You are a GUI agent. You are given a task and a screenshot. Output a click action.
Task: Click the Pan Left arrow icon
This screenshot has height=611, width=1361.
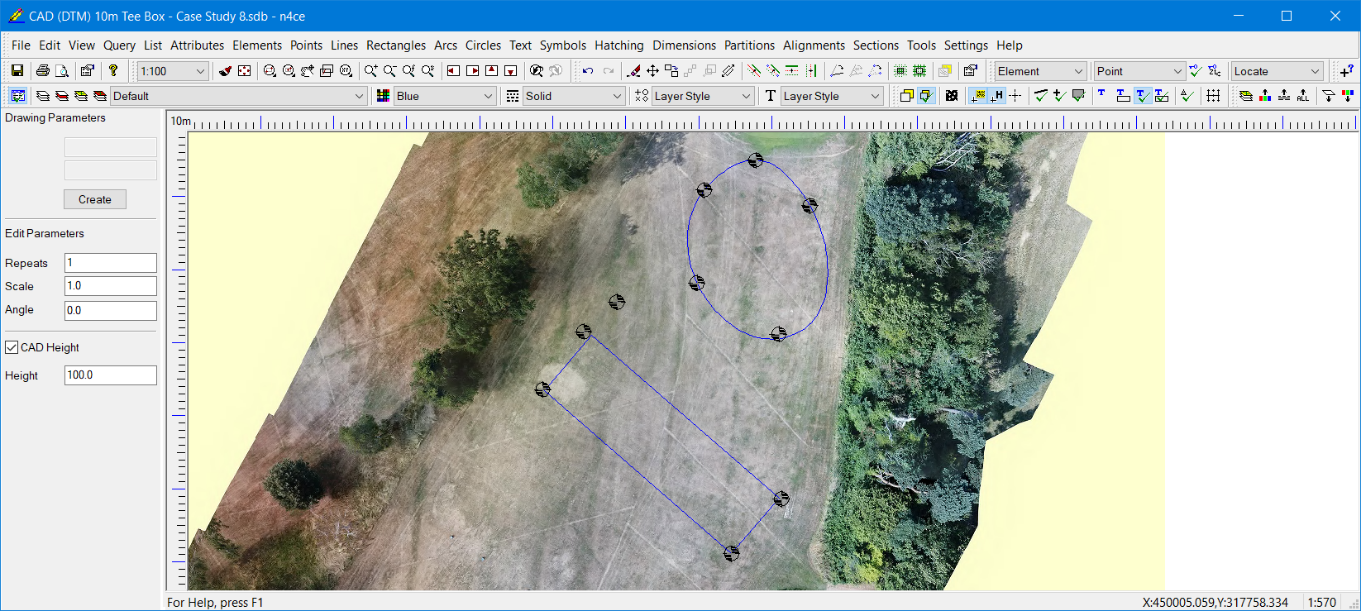pyautogui.click(x=453, y=71)
